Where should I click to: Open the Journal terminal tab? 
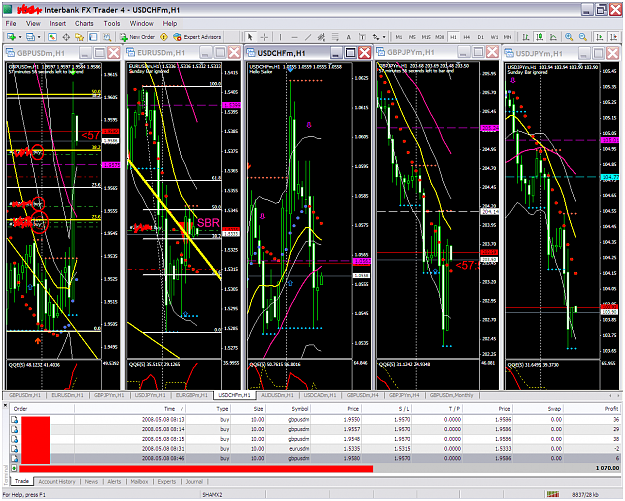[x=194, y=481]
